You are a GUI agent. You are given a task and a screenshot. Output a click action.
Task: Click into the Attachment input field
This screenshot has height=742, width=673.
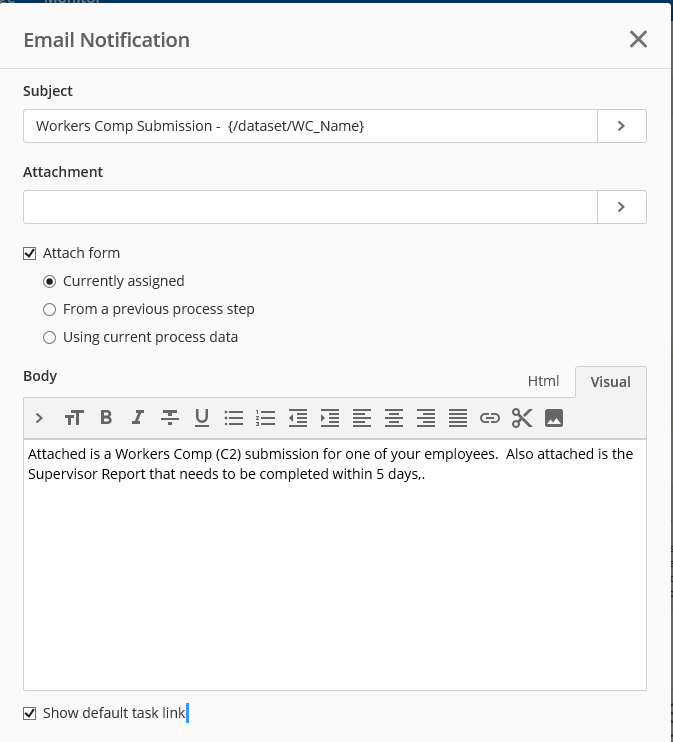tap(310, 207)
